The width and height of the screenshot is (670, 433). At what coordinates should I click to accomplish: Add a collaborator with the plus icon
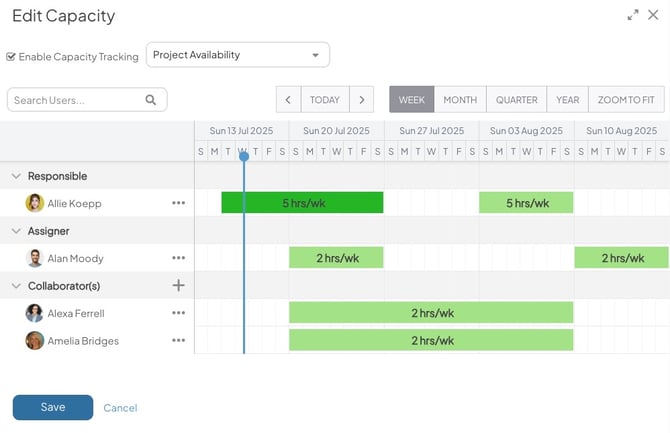178,285
